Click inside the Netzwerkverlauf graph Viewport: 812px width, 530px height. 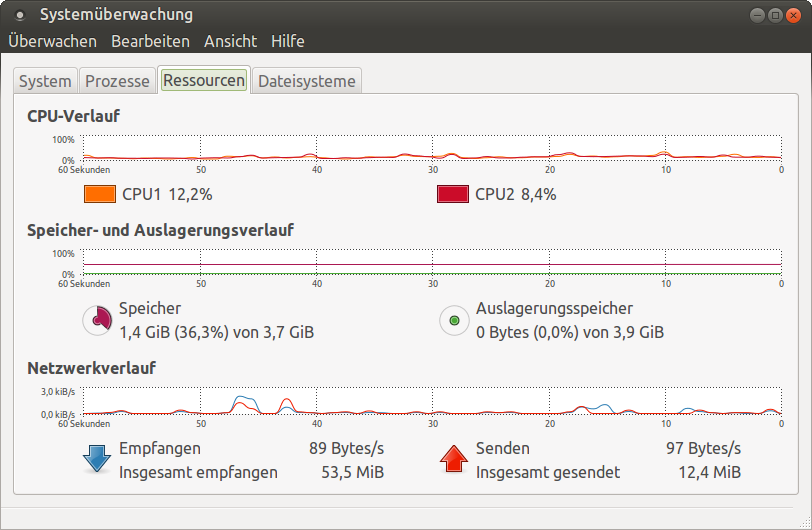(x=432, y=401)
